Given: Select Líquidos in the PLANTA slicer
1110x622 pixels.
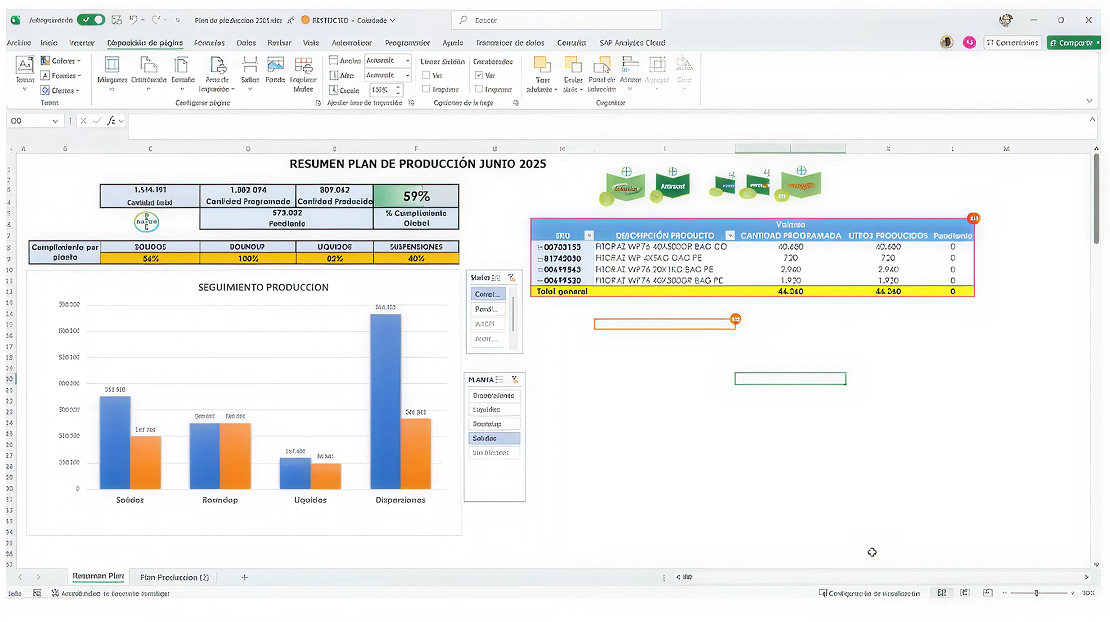Looking at the screenshot, I should coord(494,410).
